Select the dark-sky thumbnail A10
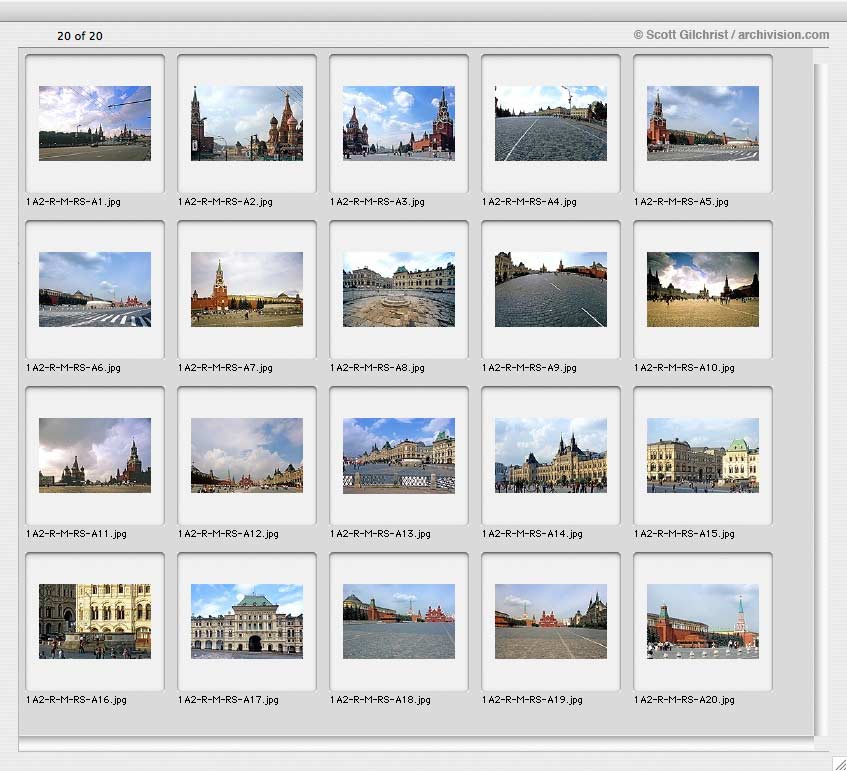Image resolution: width=847 pixels, height=771 pixels. click(x=703, y=289)
